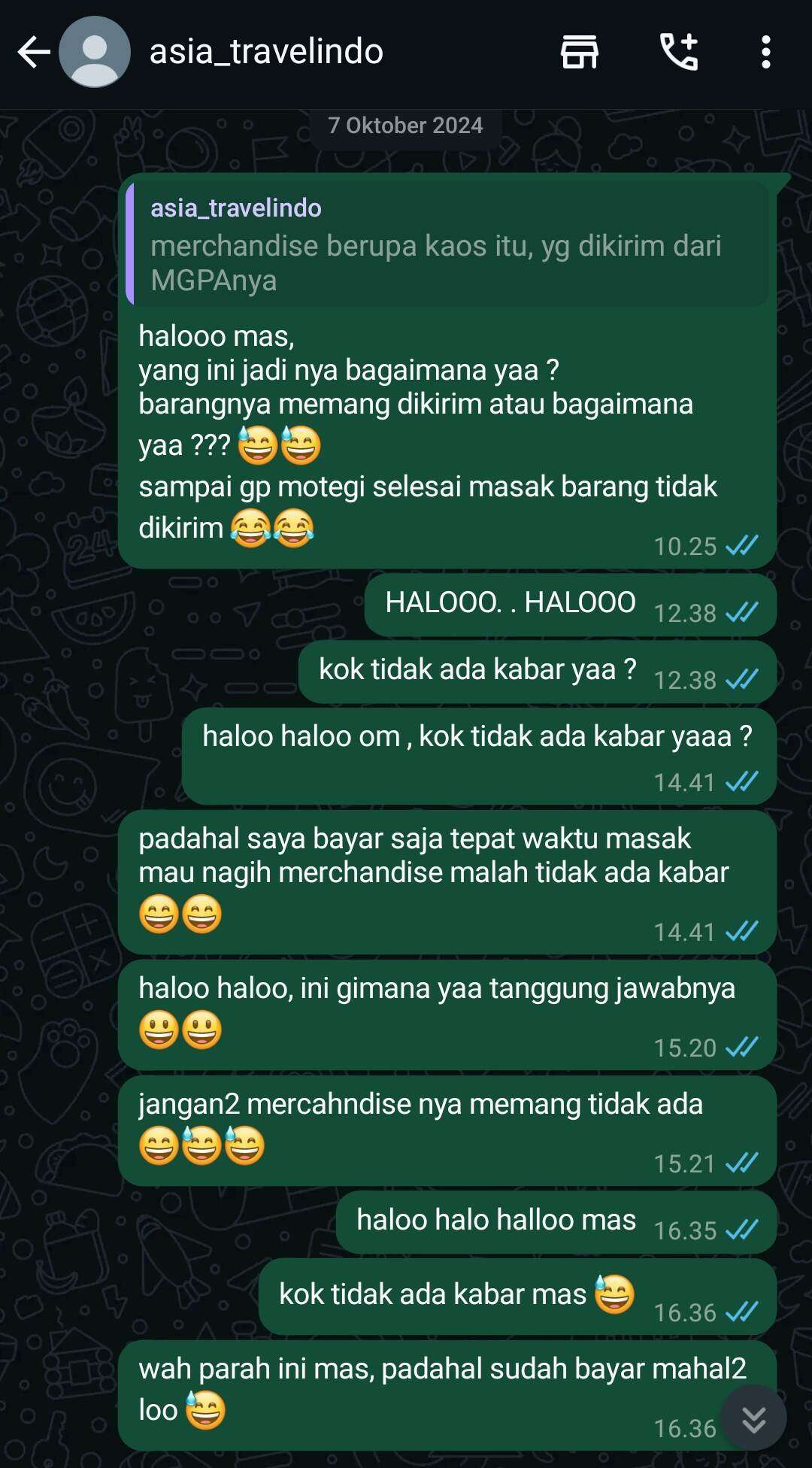The width and height of the screenshot is (812, 1468).
Task: Tap the 'jangan2 mercahndise nya' message
Action: point(447,1130)
